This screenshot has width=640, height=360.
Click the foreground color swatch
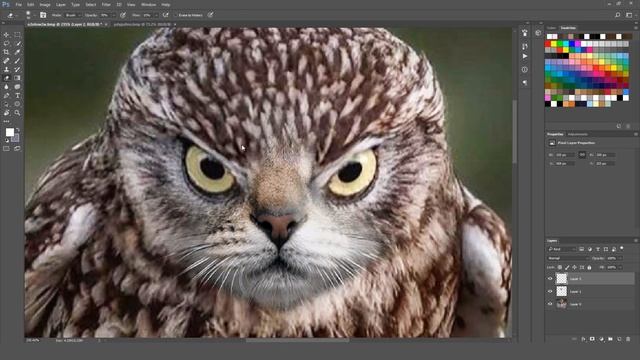point(10,132)
